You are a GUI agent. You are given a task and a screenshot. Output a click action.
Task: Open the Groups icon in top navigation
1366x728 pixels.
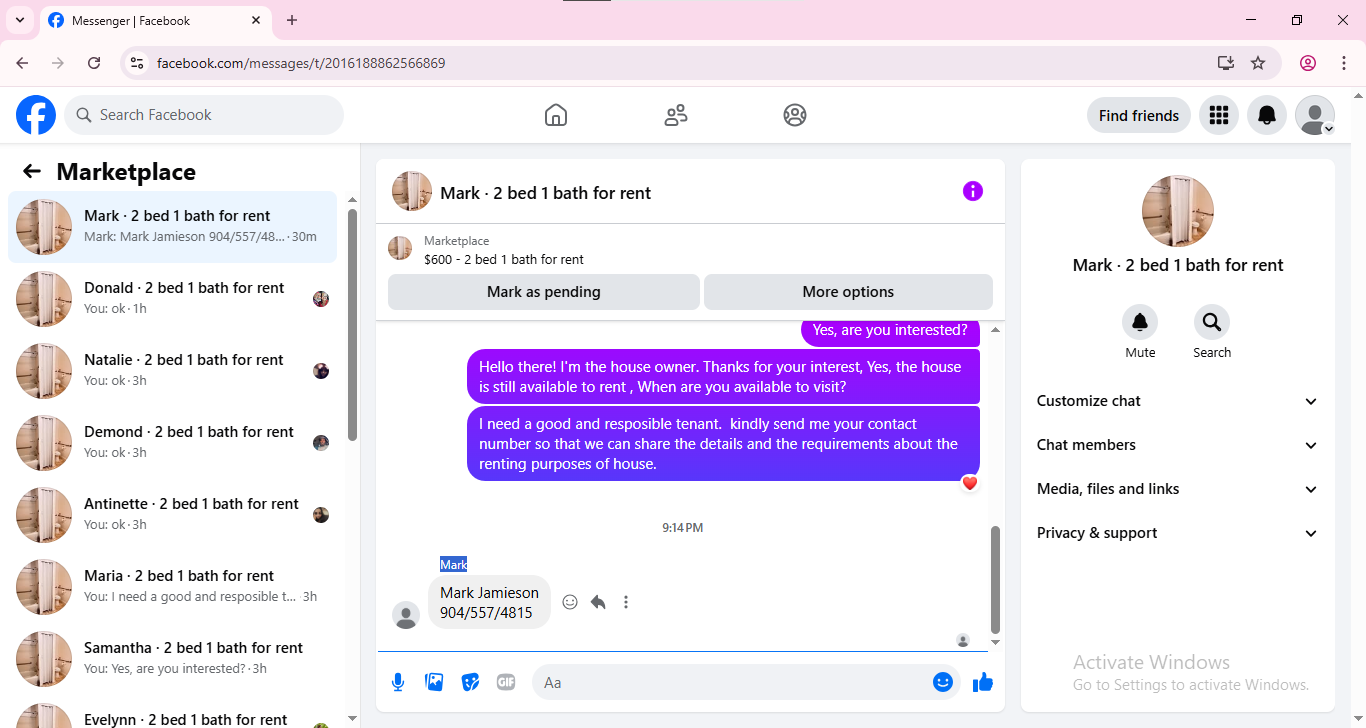tap(795, 115)
